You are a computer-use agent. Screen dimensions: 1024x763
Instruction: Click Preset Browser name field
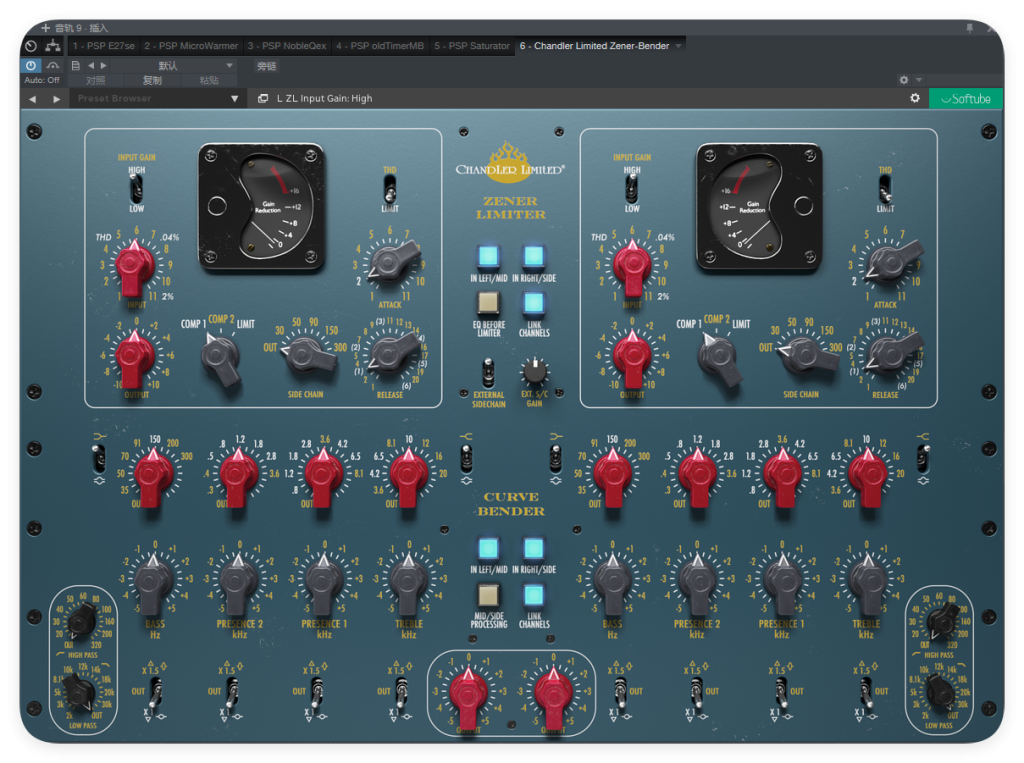click(x=150, y=99)
